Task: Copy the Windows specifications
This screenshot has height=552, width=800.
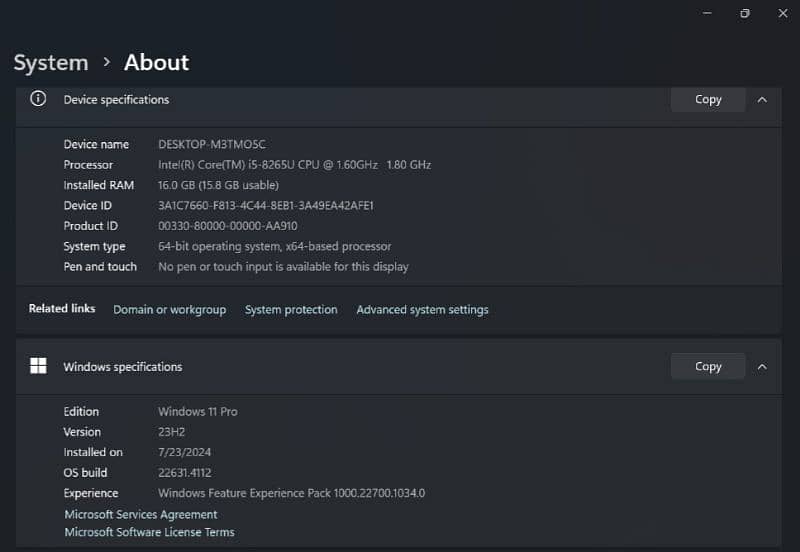Action: [708, 366]
